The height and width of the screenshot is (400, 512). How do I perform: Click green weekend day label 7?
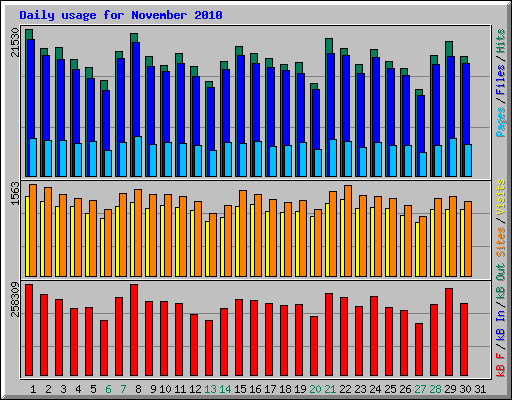(x=123, y=389)
